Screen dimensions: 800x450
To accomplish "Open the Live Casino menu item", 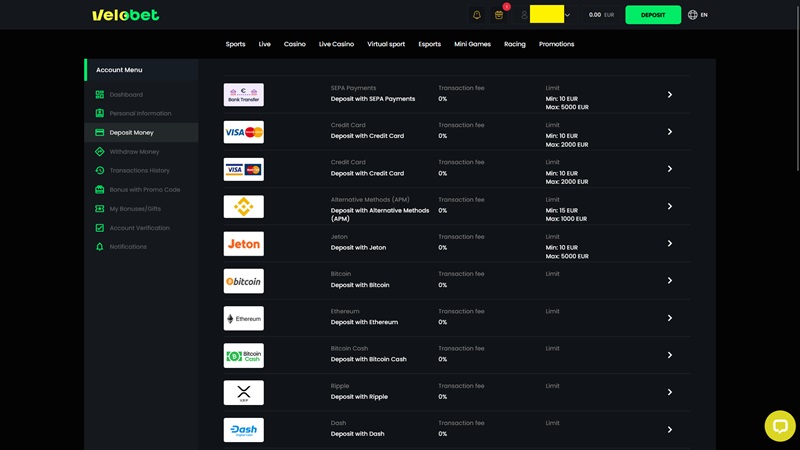I will click(336, 44).
